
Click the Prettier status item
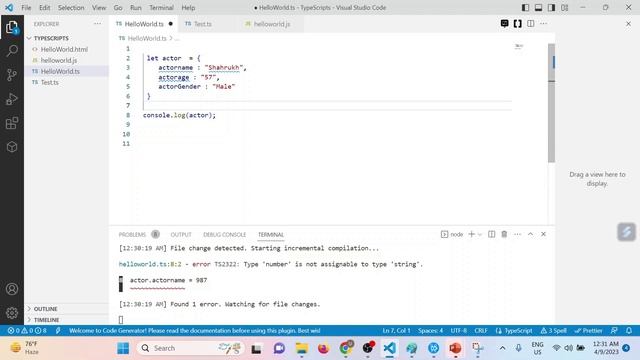[588, 331]
